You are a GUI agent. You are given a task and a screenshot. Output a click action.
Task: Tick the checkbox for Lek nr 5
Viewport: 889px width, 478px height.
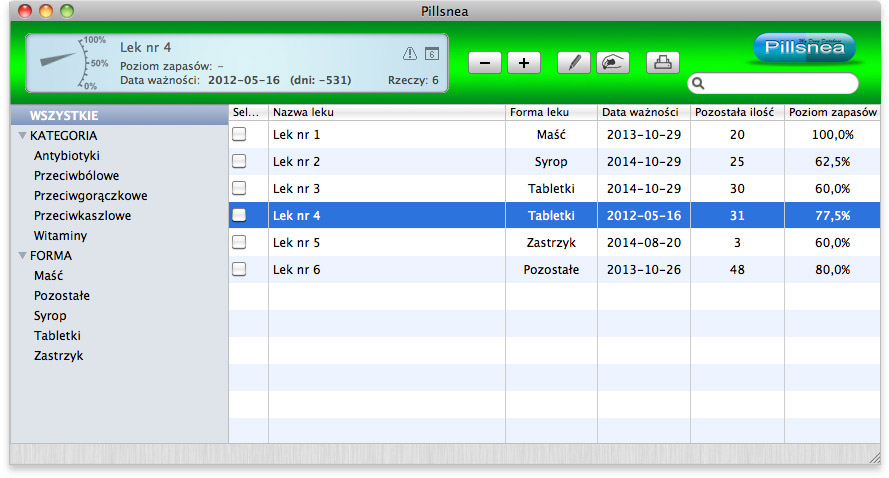pyautogui.click(x=239, y=242)
